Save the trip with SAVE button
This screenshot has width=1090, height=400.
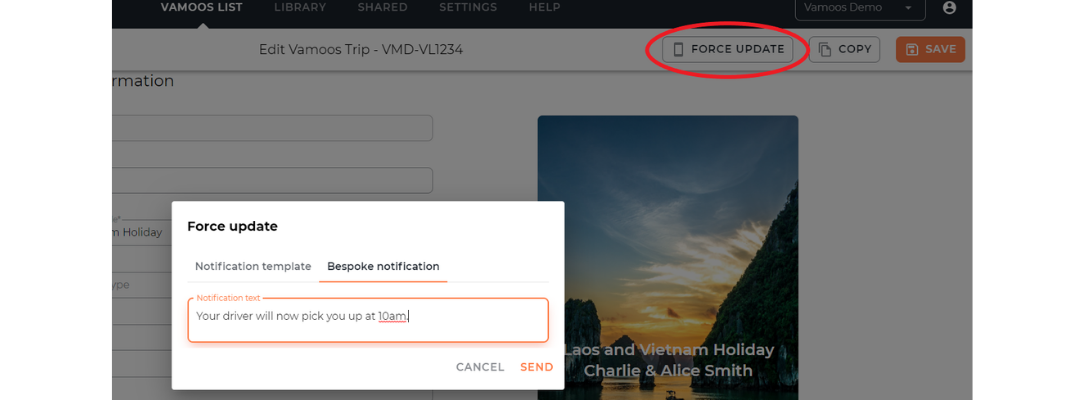tap(930, 49)
